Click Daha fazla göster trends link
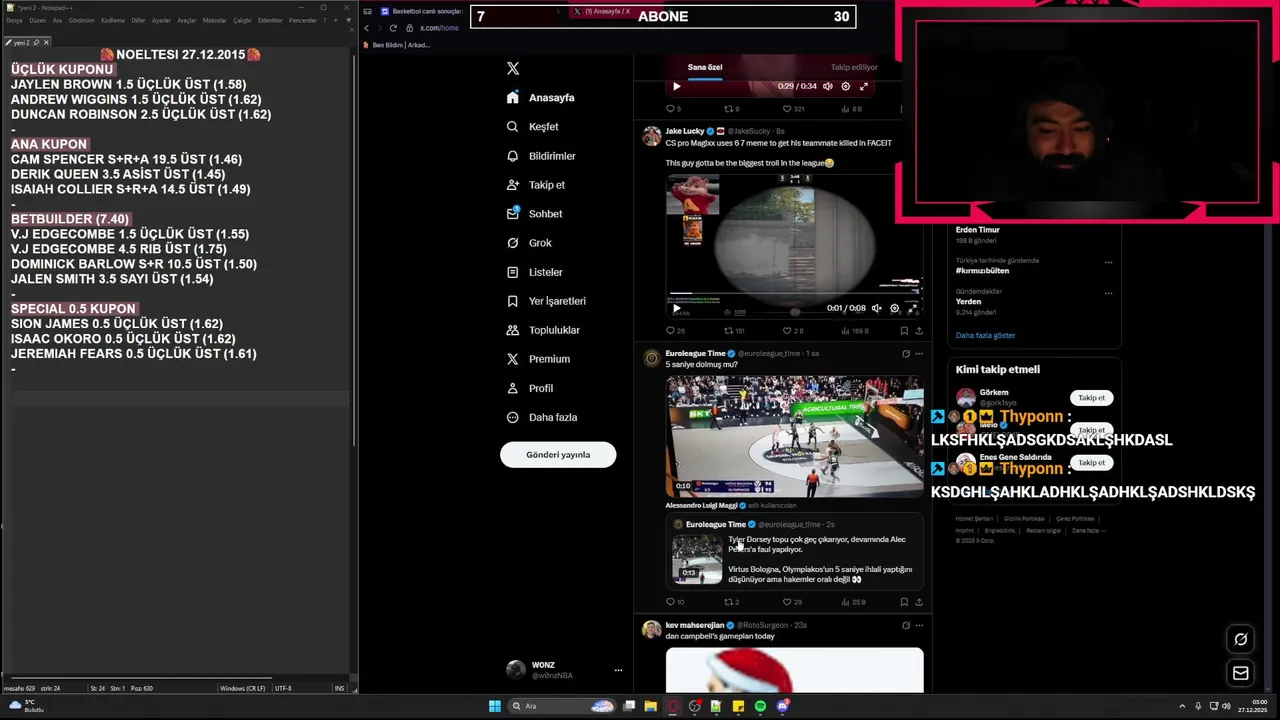 985,335
